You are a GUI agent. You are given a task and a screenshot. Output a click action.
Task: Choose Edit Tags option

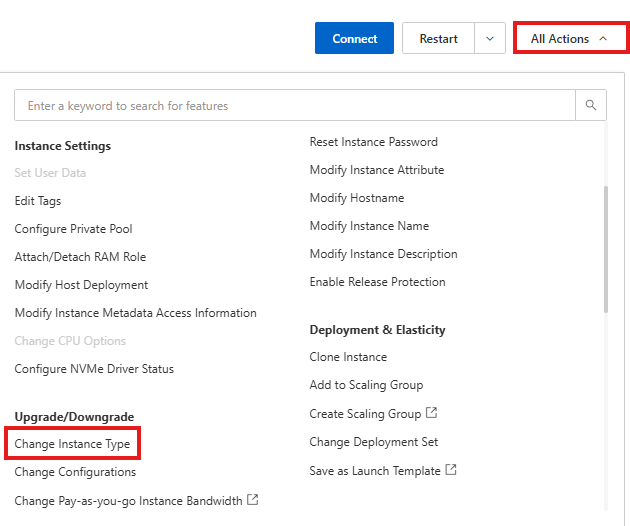(38, 201)
